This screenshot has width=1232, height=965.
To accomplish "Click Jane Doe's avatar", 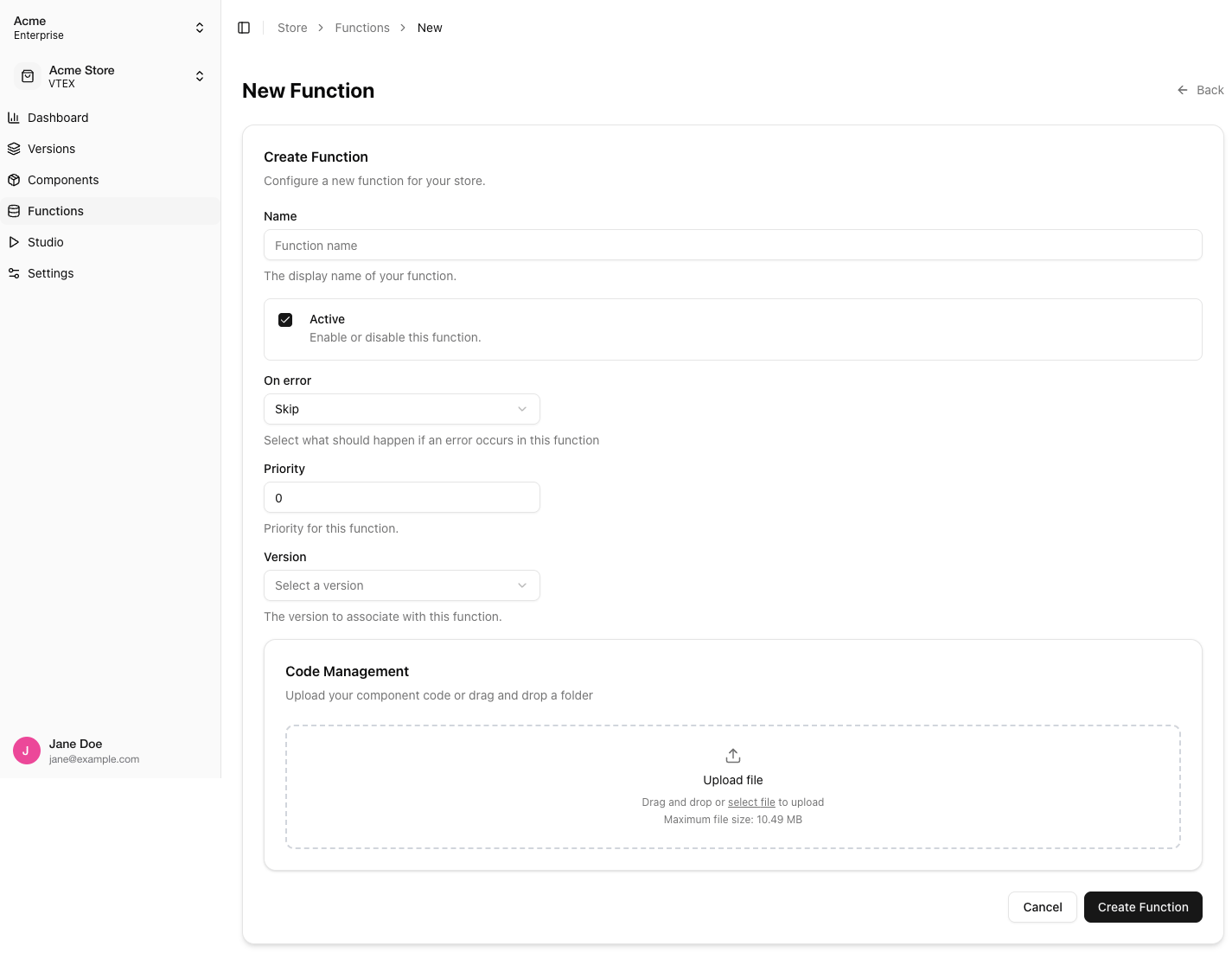I will [x=27, y=751].
